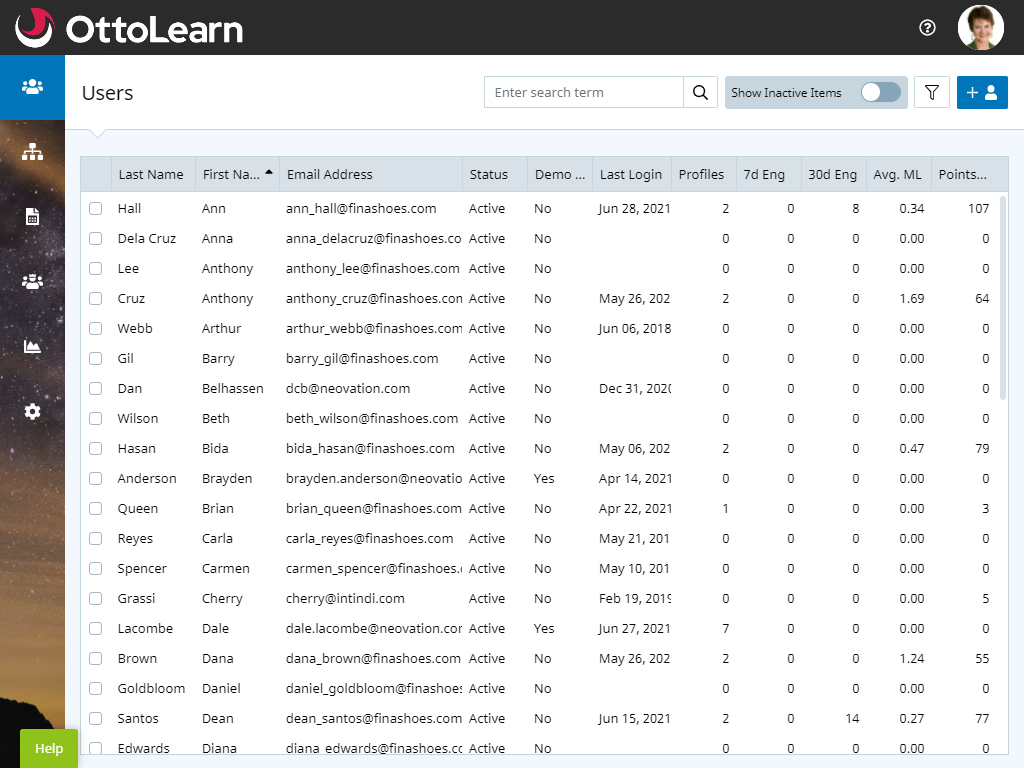Focus the Enter search term field
1024x768 pixels.
pos(583,92)
